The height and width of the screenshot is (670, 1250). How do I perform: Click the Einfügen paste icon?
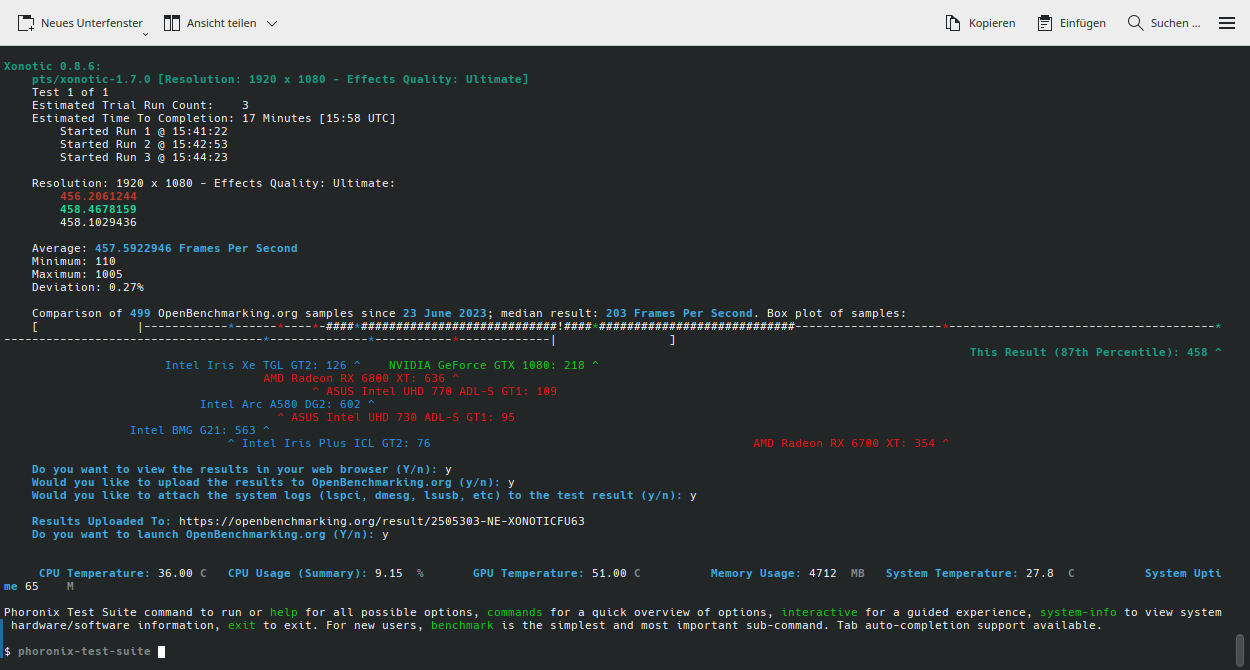point(1045,22)
